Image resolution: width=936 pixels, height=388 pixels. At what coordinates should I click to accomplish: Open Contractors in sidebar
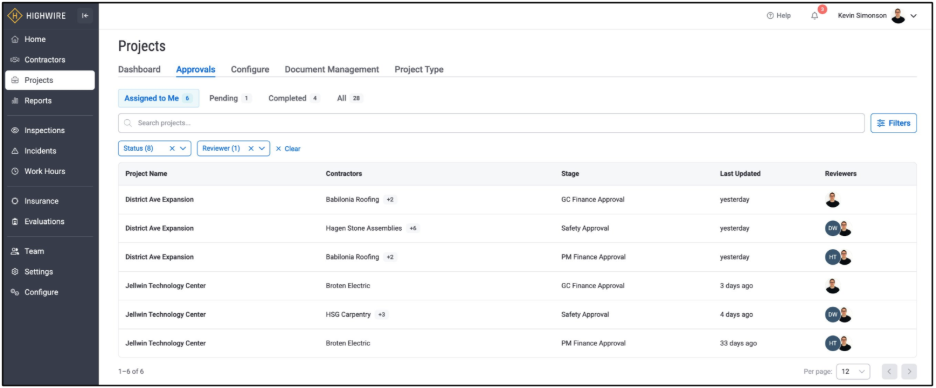pyautogui.click(x=50, y=60)
